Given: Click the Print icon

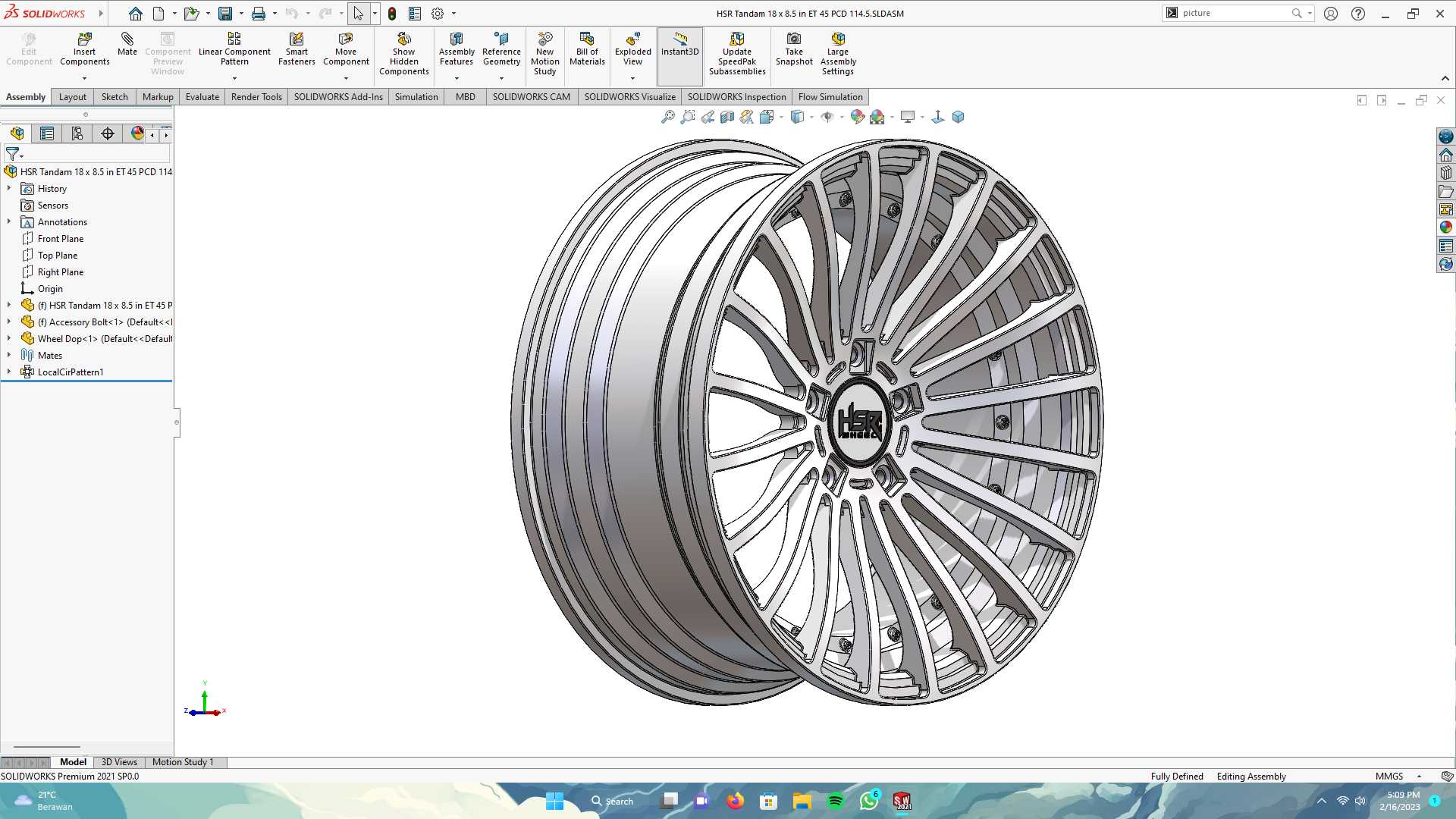Looking at the screenshot, I should coord(259,14).
